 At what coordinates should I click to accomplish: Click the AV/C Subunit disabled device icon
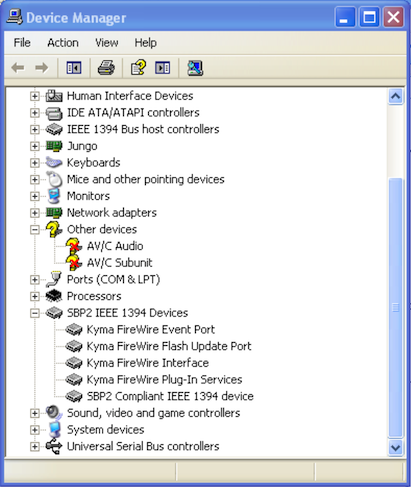(74, 263)
